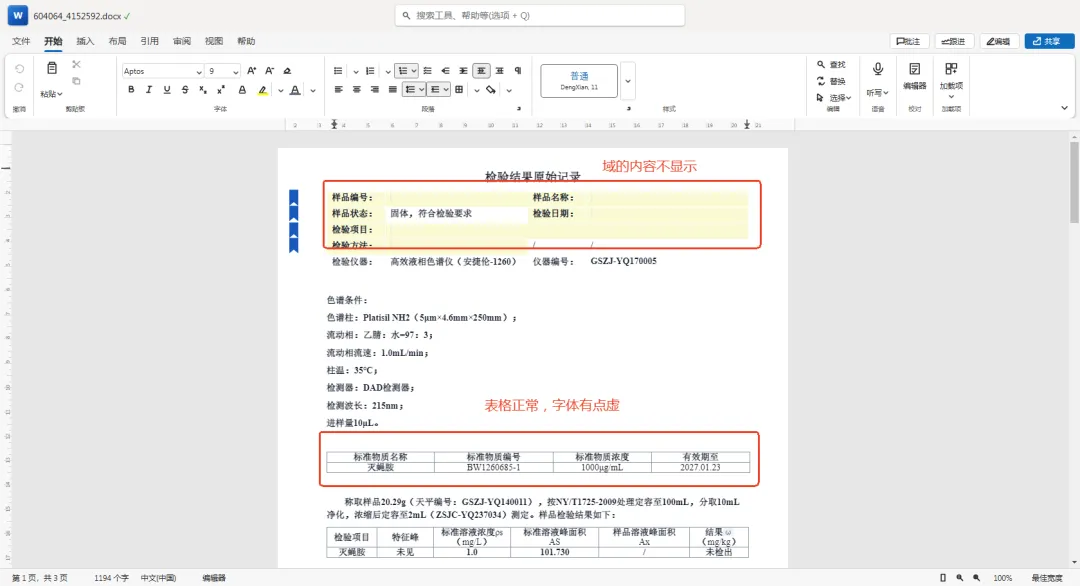Image resolution: width=1080 pixels, height=586 pixels.
Task: Open the multilevel list dropdown
Action: pos(413,71)
